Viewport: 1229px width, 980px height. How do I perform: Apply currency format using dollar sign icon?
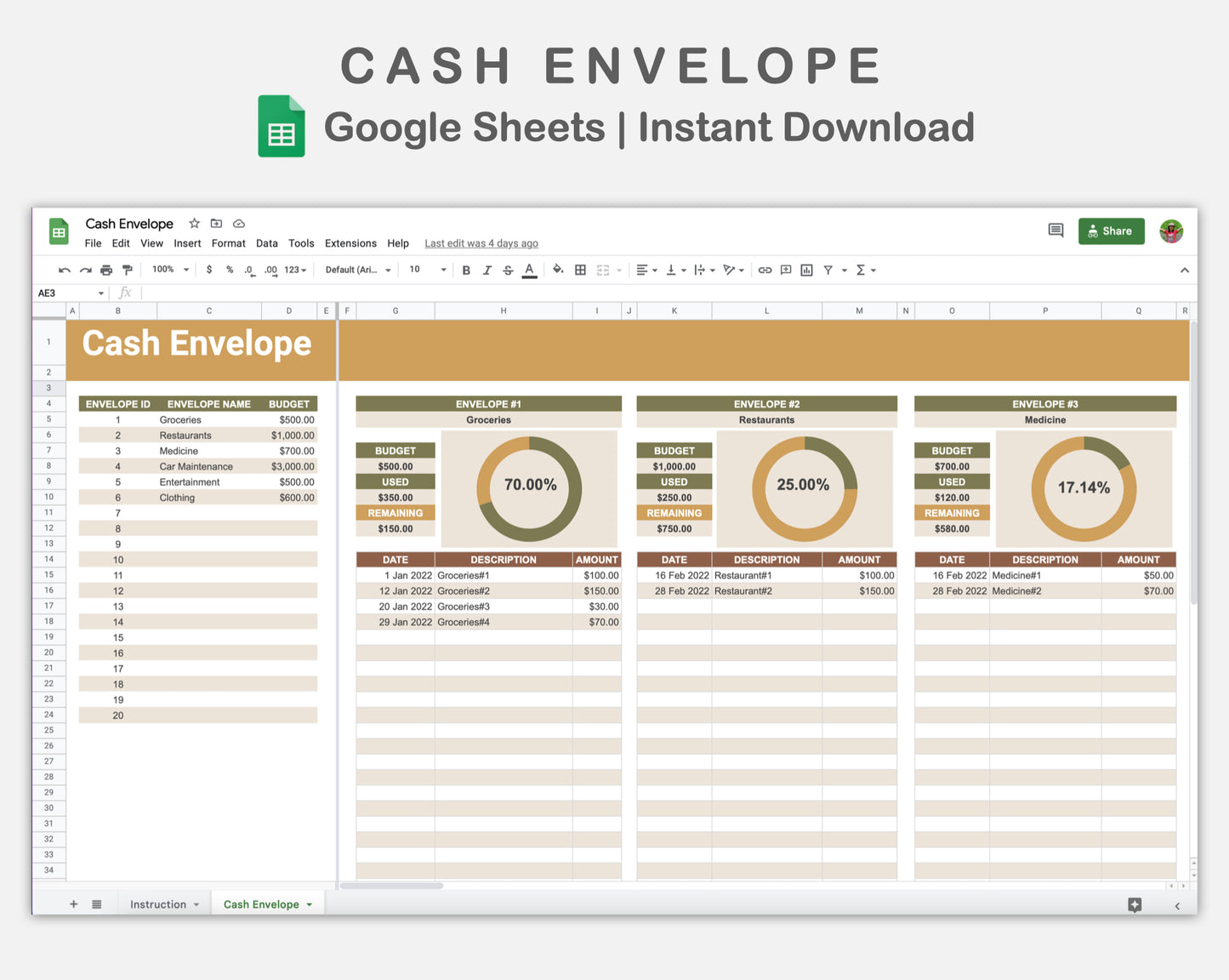point(209,270)
